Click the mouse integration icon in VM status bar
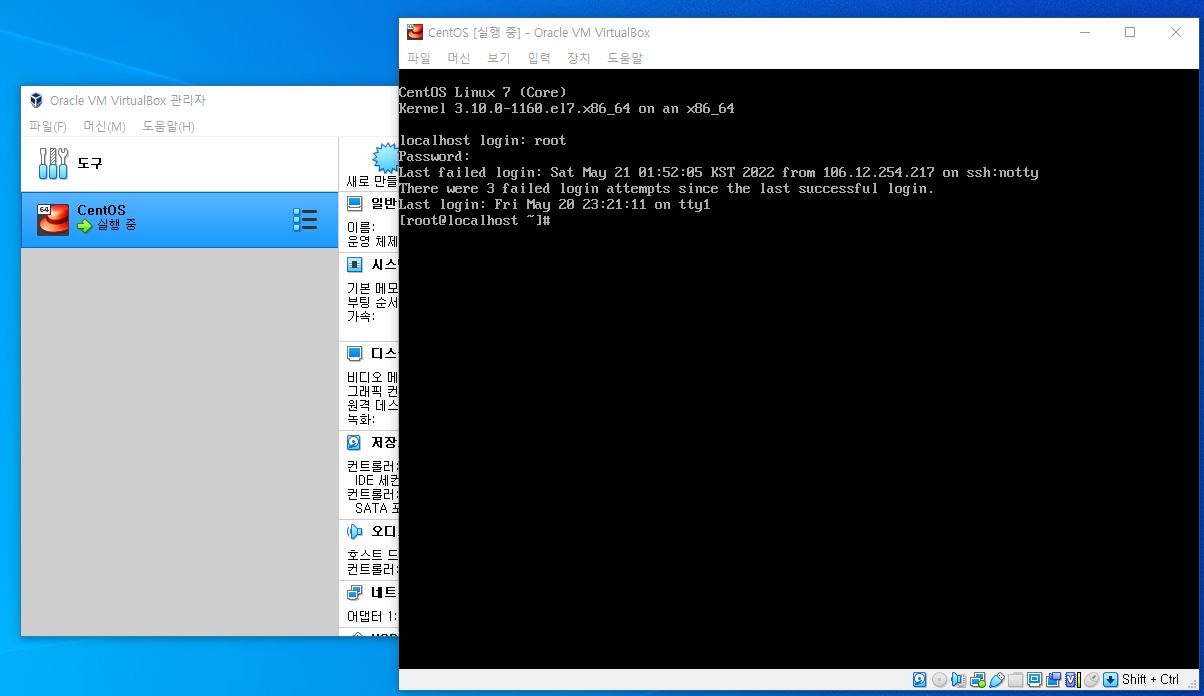This screenshot has width=1204, height=696. 1092,680
